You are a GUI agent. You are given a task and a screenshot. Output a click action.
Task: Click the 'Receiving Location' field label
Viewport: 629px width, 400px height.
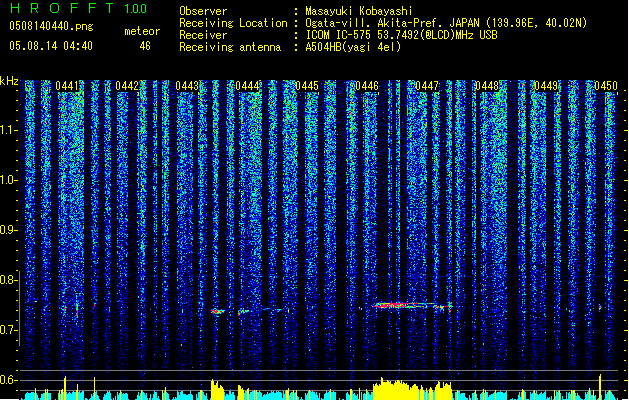(233, 23)
